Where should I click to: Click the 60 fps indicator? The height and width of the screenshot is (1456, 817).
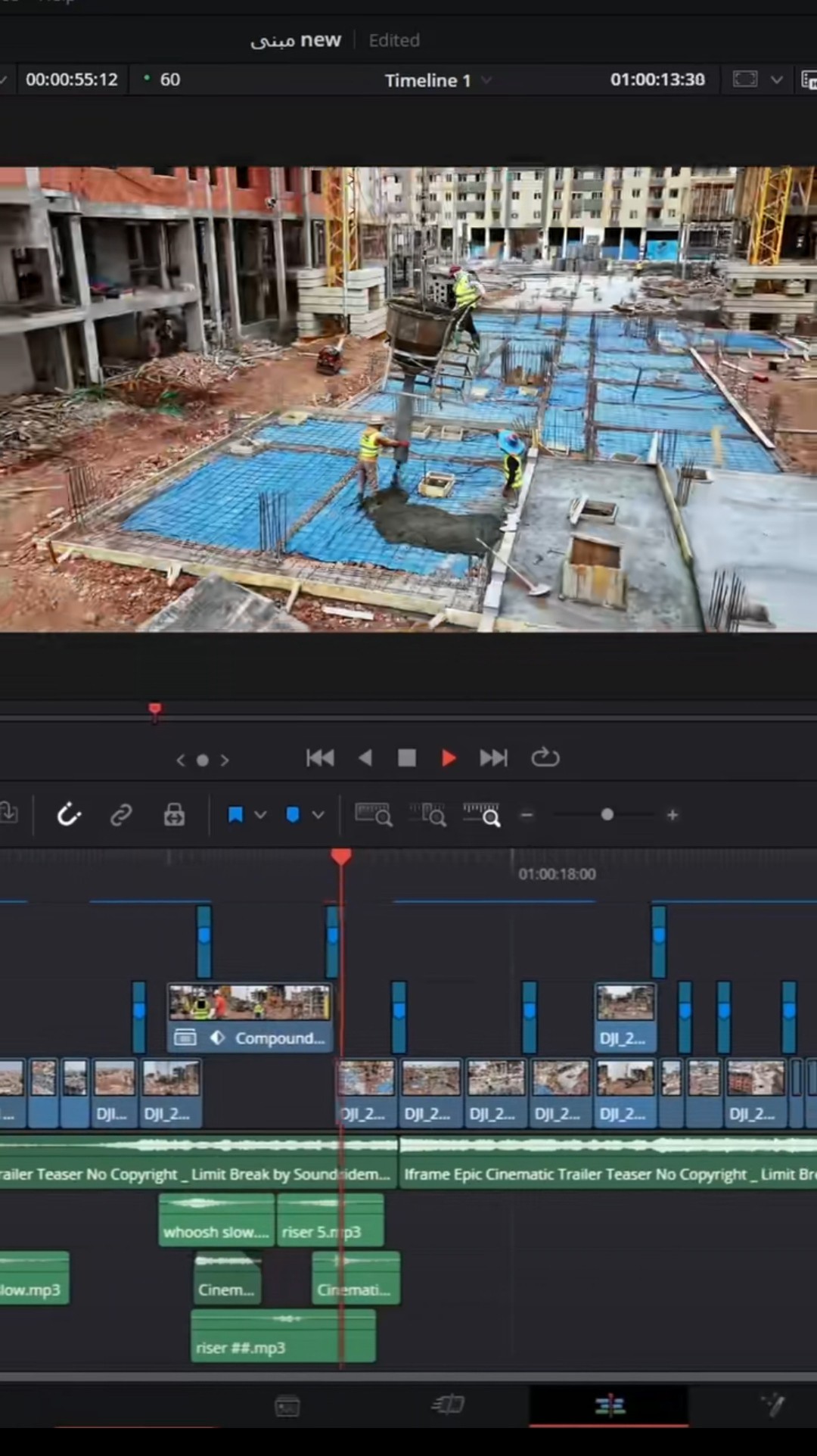tap(169, 79)
